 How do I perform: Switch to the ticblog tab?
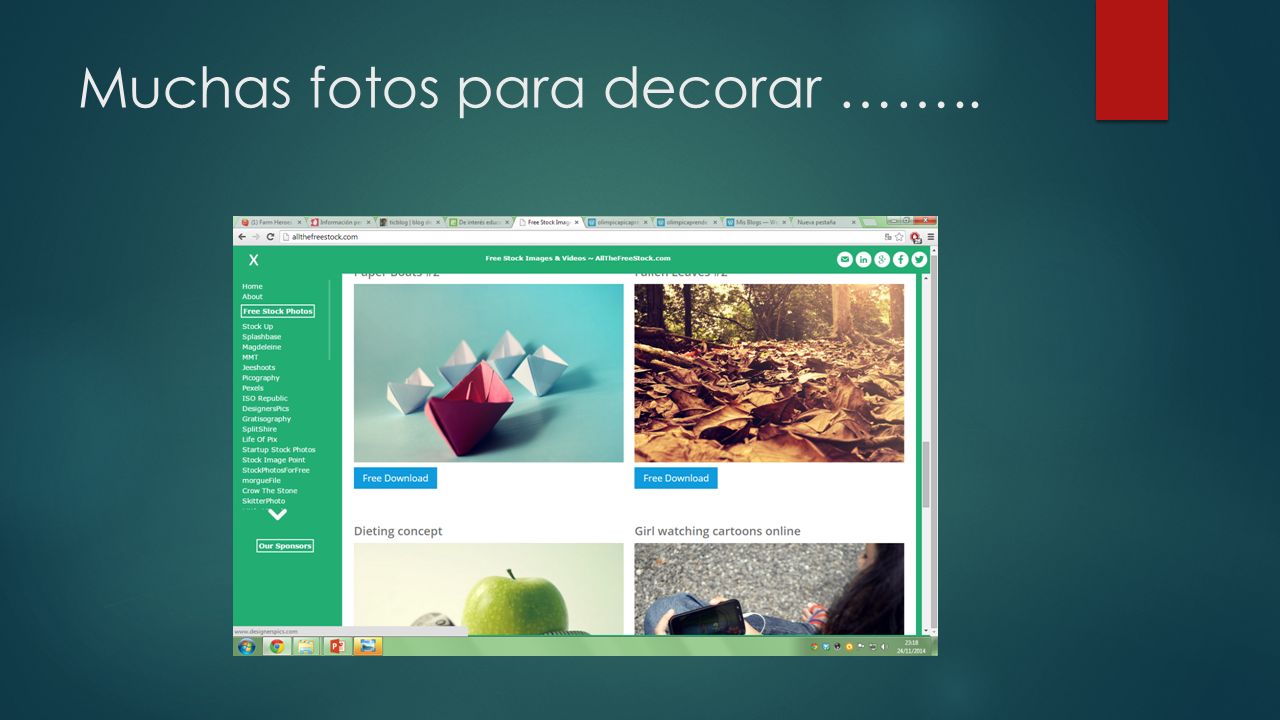(409, 222)
